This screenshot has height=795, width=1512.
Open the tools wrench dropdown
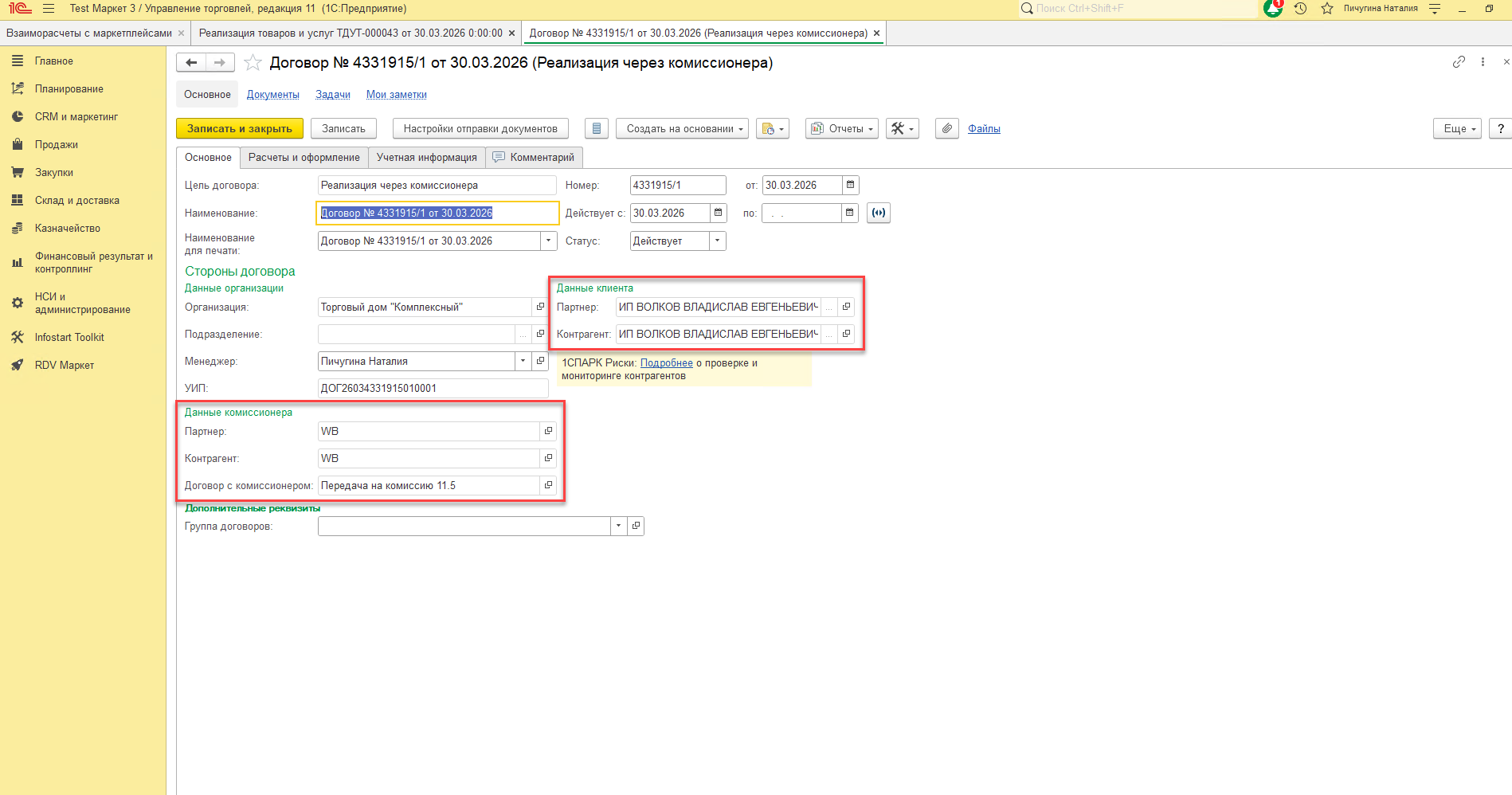(903, 128)
